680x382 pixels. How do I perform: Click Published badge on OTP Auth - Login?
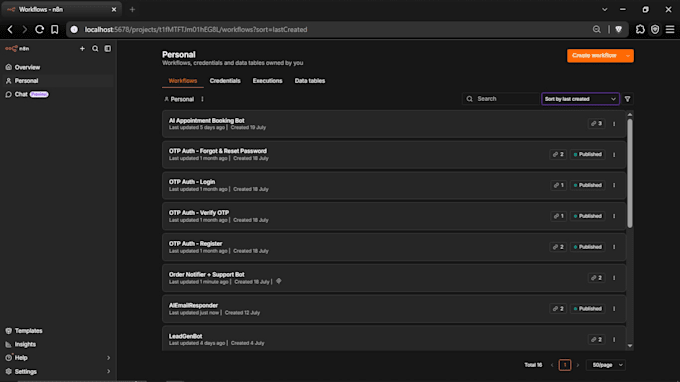pos(588,185)
